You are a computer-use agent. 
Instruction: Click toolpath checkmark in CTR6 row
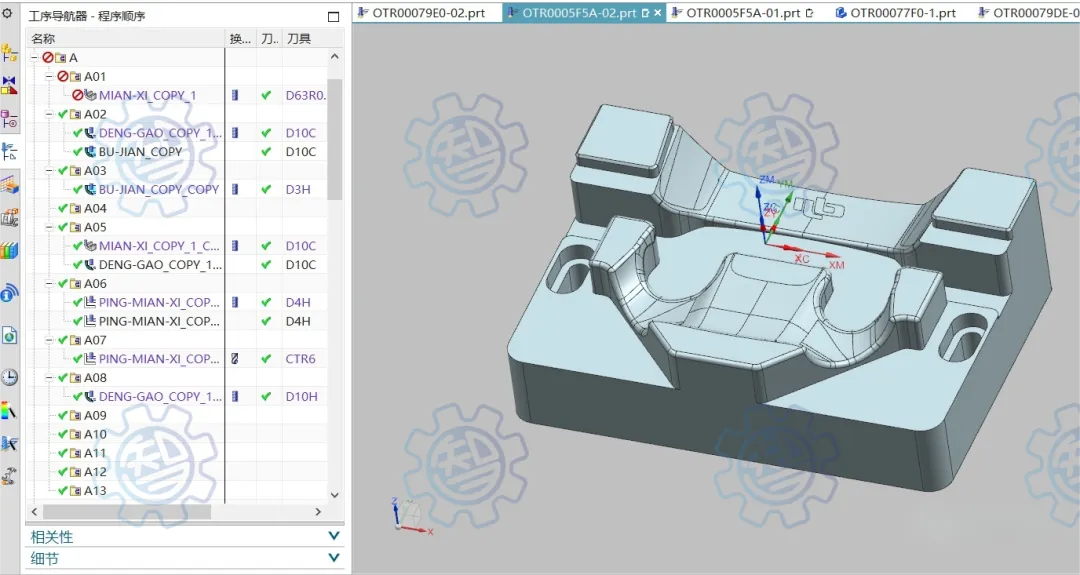tap(266, 358)
